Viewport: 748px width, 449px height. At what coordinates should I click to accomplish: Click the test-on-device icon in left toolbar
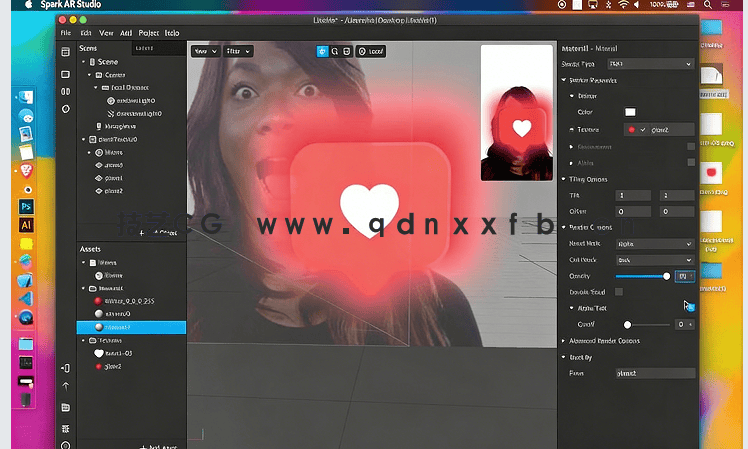pos(66,368)
